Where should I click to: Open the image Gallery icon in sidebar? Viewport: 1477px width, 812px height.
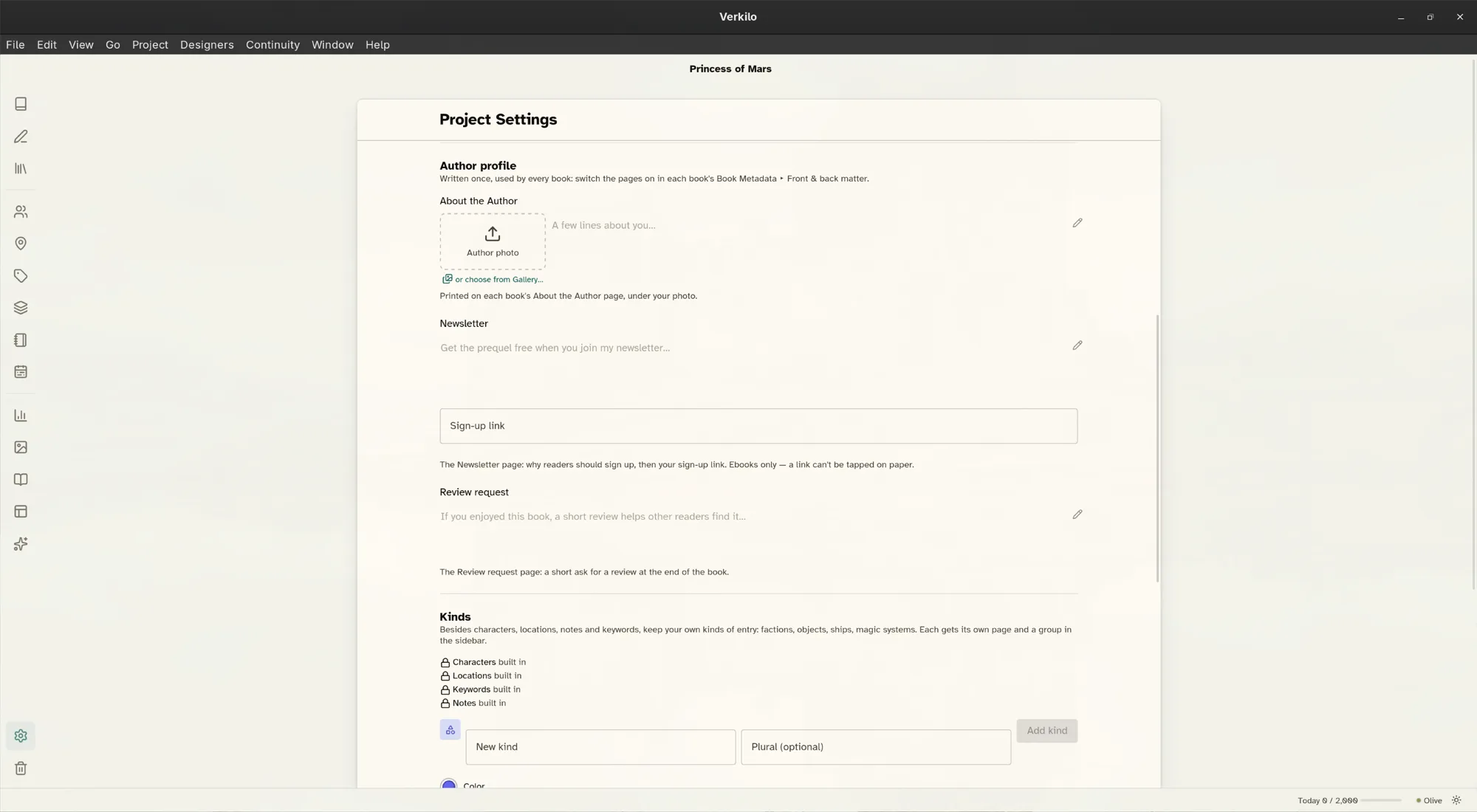point(21,447)
